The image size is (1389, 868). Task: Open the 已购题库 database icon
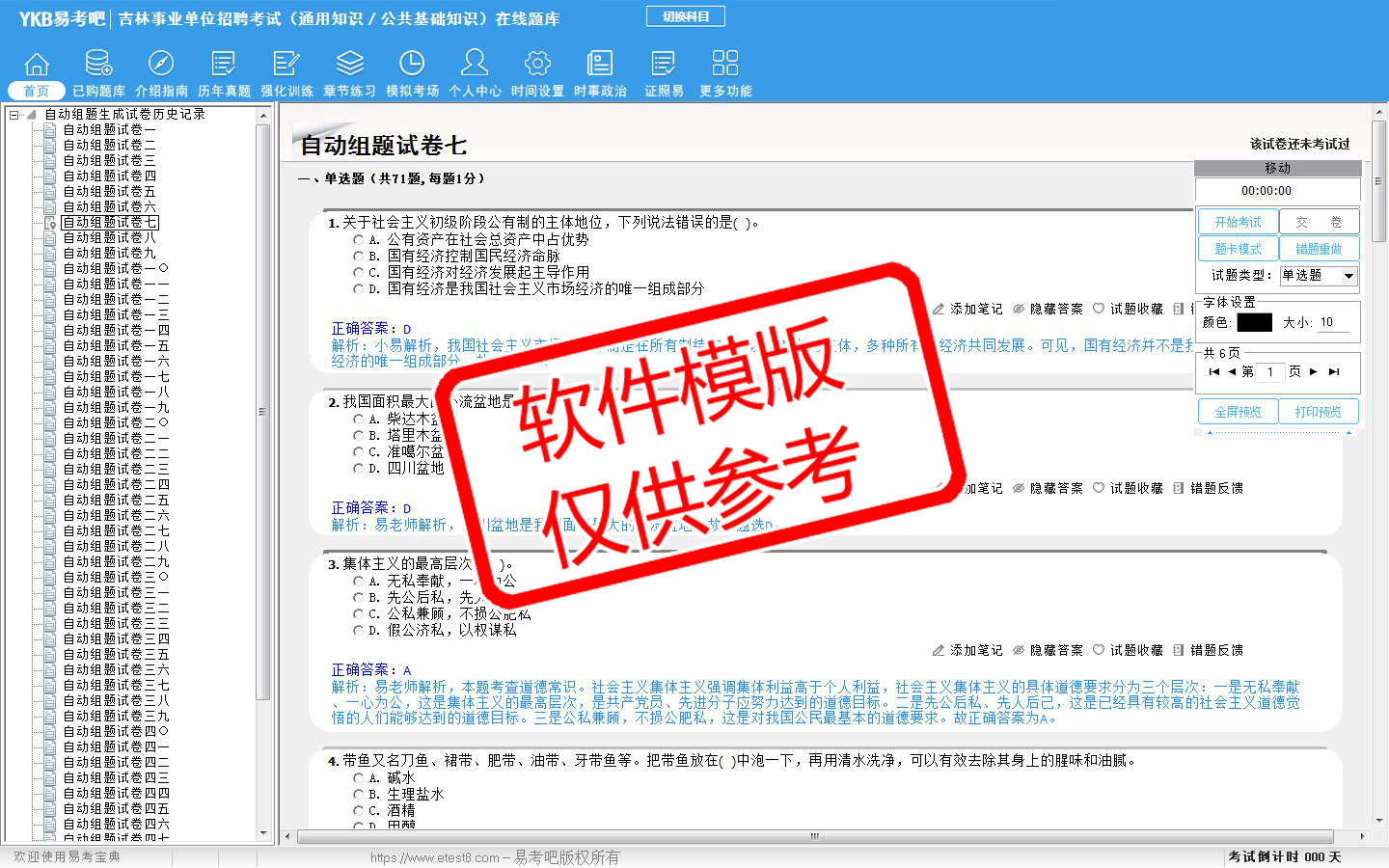[x=98, y=65]
